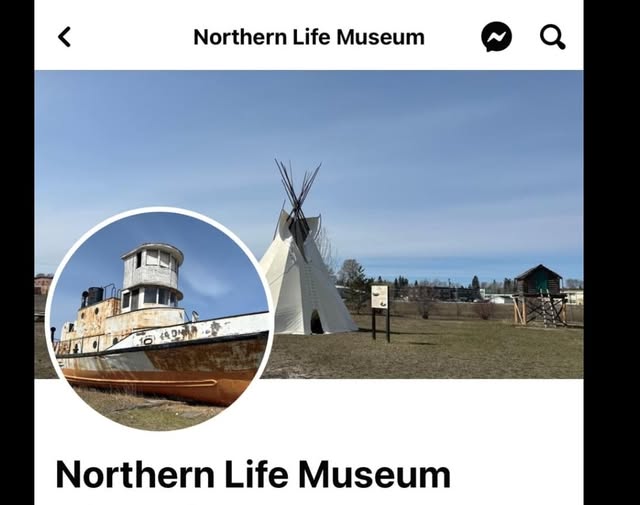Click the large Northern Life Museum page name
The width and height of the screenshot is (640, 505).
click(253, 474)
